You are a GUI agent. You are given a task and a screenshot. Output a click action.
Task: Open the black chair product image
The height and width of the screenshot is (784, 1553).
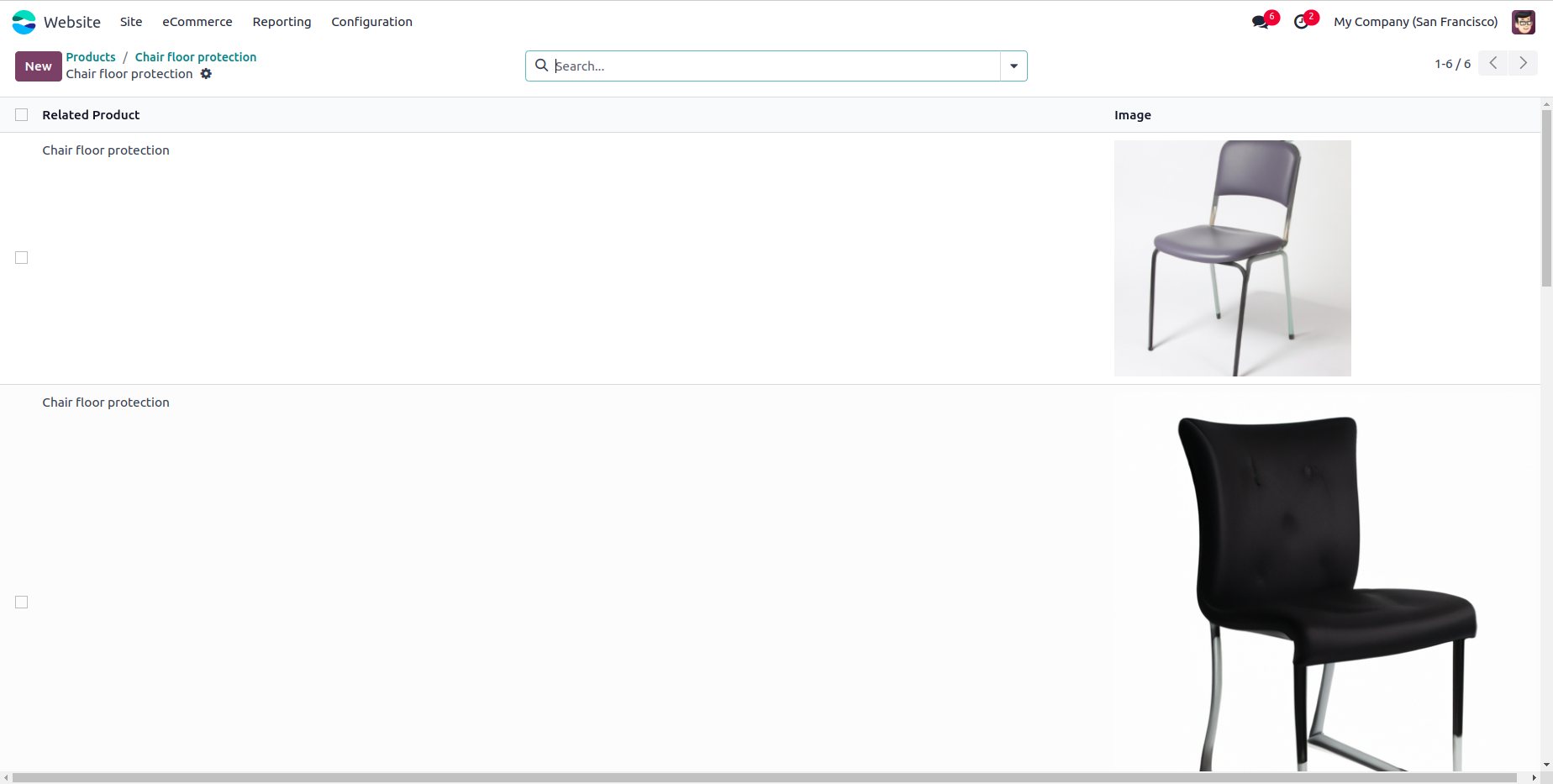click(x=1325, y=582)
